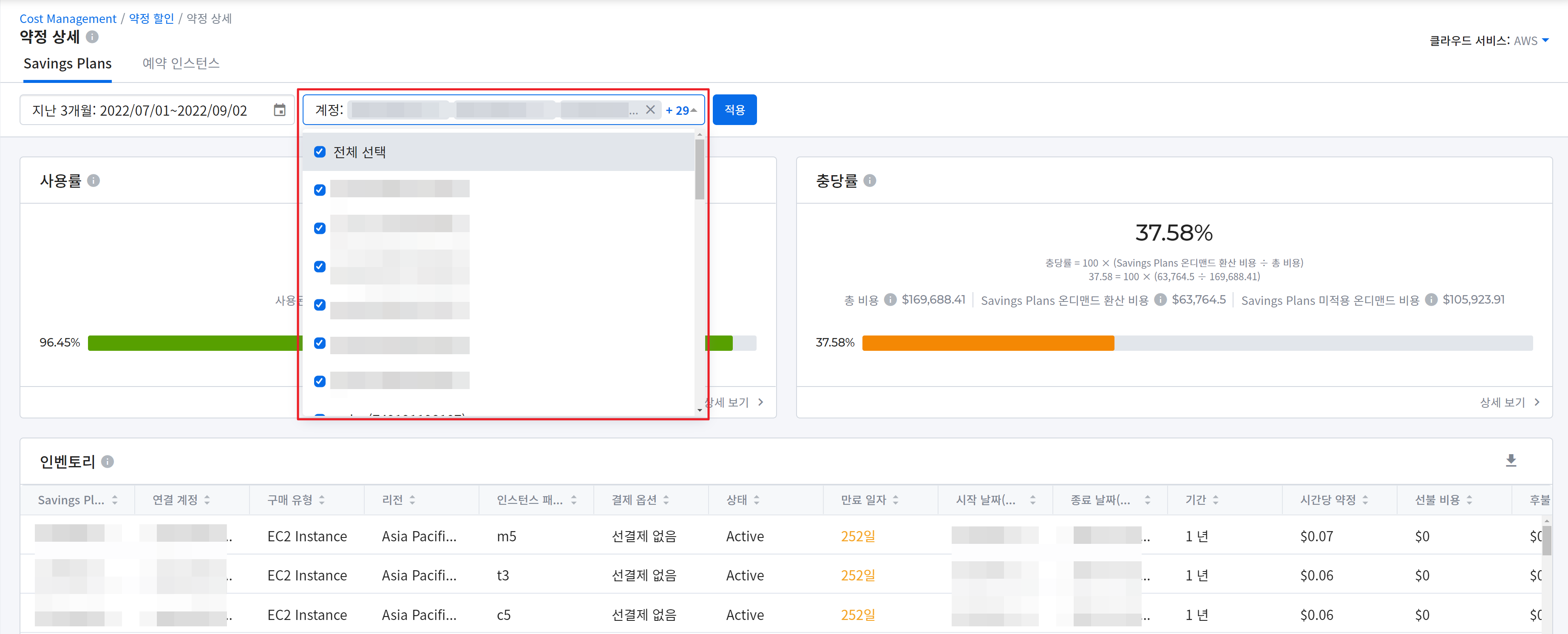1568x634 pixels.
Task: Click info icon next to 인벤토리 heading
Action: [108, 462]
